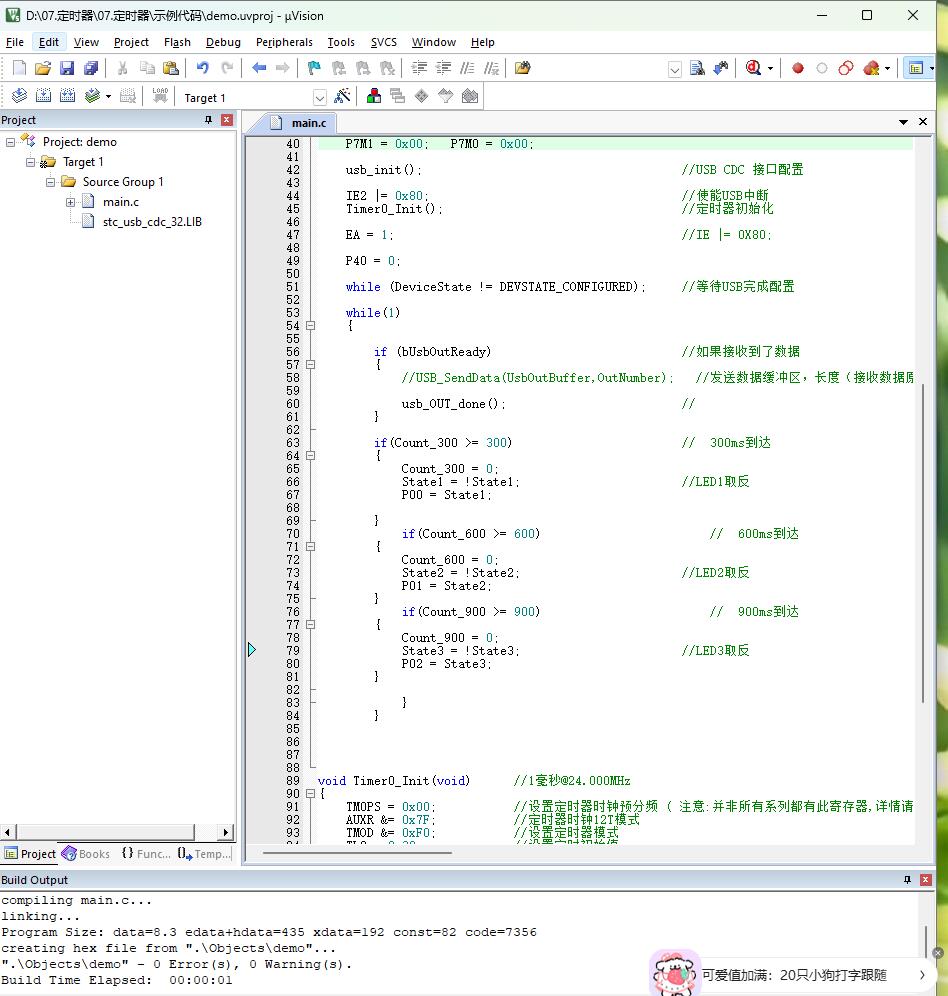
Task: Close the Build Output panel with the red X
Action: tap(926, 879)
